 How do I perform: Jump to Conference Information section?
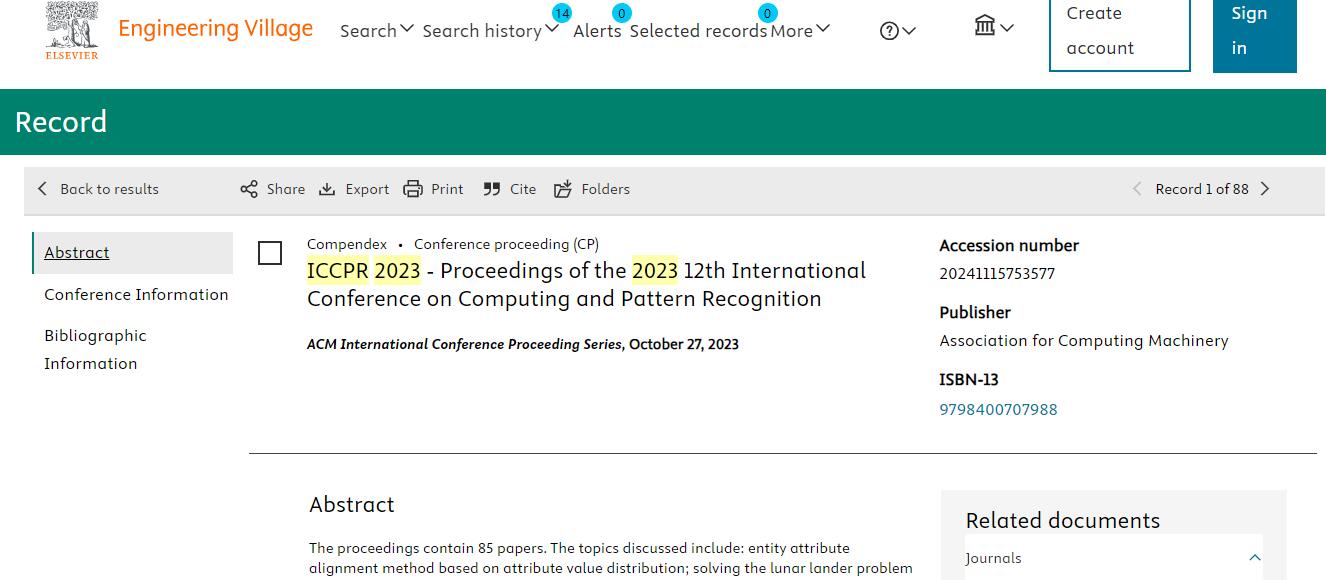click(136, 294)
